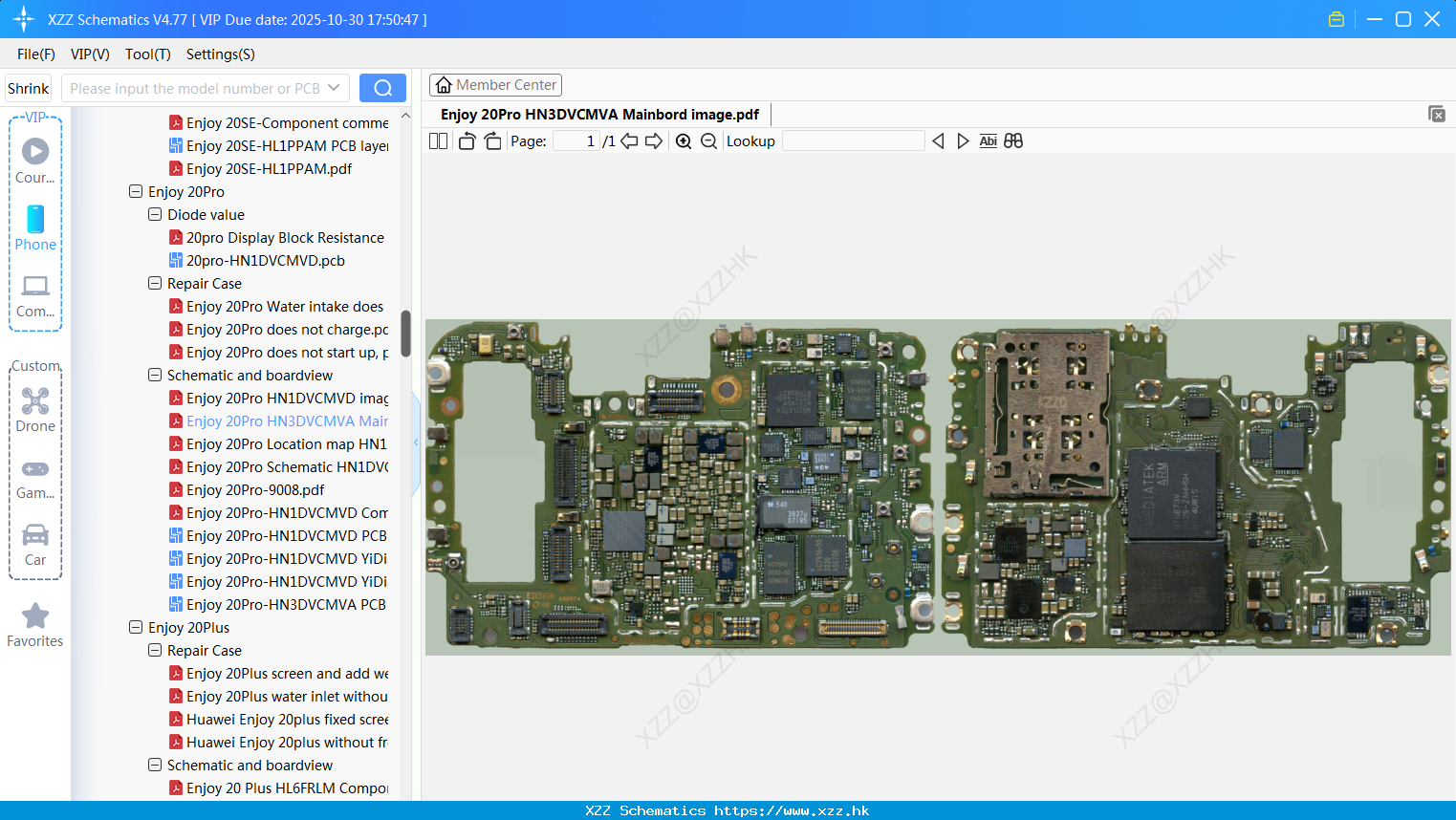Open Enjoy 20Pro Water intake document
This screenshot has height=820, width=1456.
(277, 306)
